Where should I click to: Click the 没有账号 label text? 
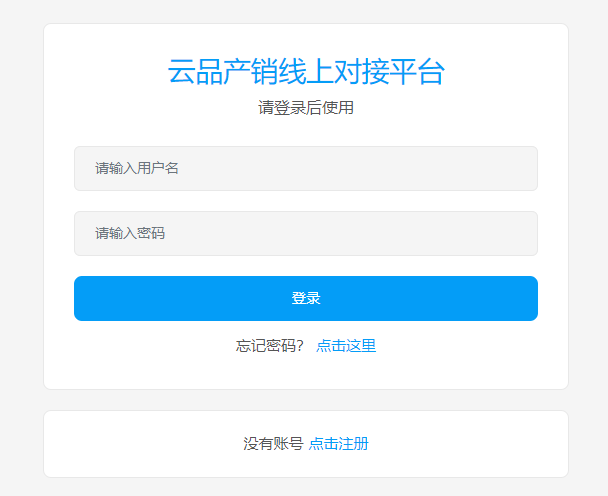(273, 443)
